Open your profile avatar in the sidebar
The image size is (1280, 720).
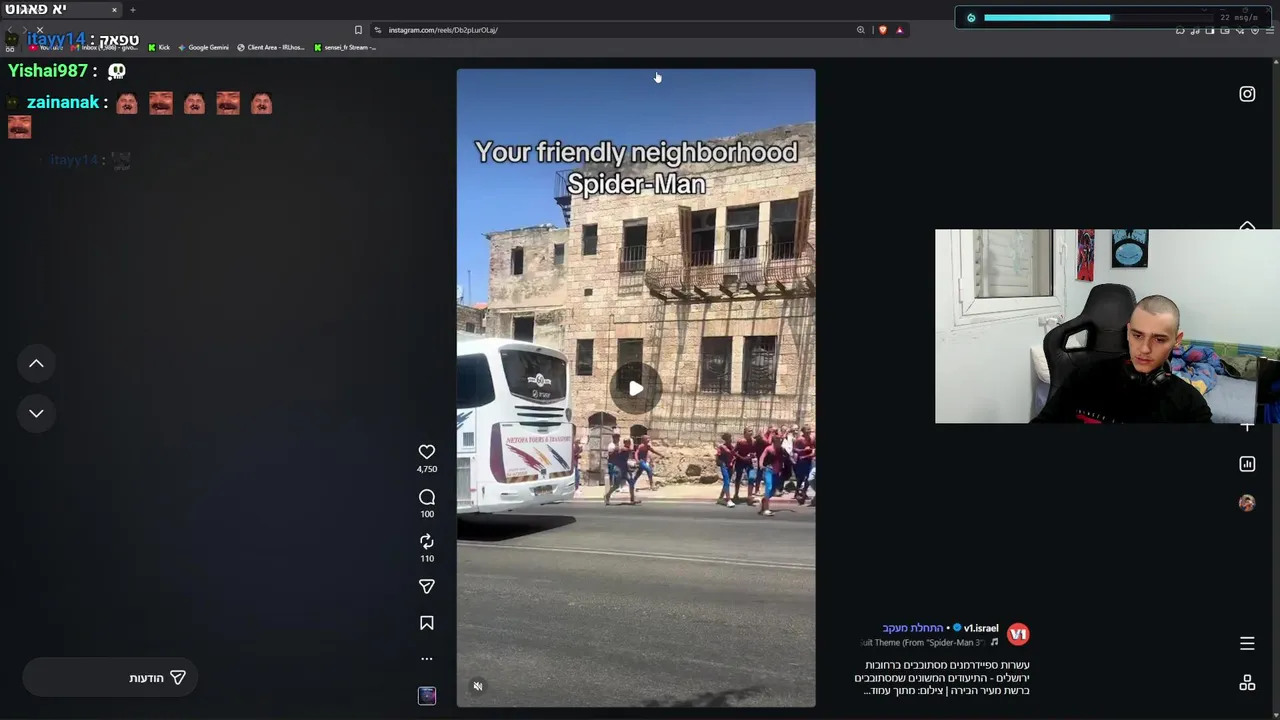(1247, 503)
